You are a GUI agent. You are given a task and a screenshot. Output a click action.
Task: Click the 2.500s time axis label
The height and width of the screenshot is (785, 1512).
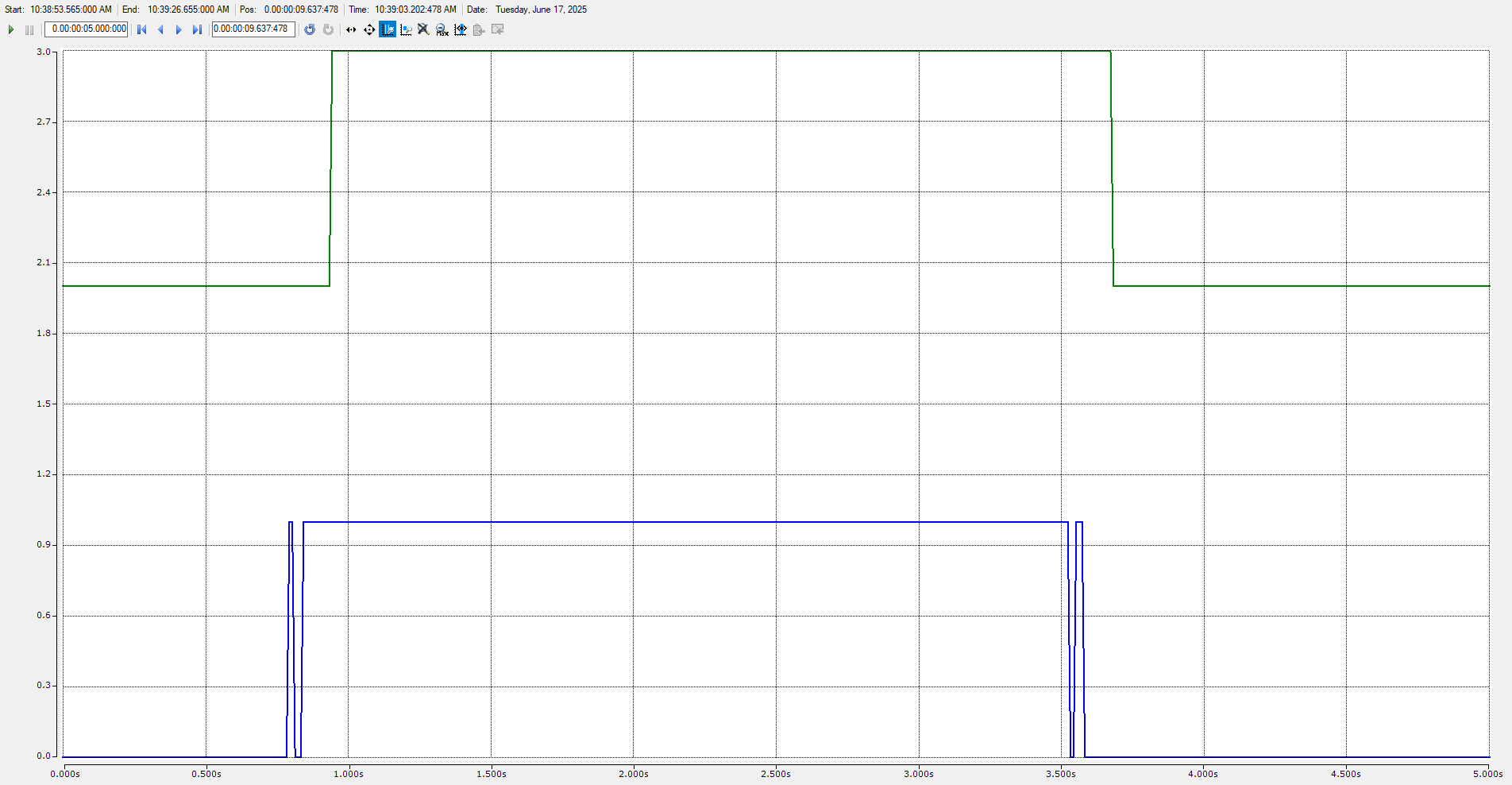(x=776, y=774)
